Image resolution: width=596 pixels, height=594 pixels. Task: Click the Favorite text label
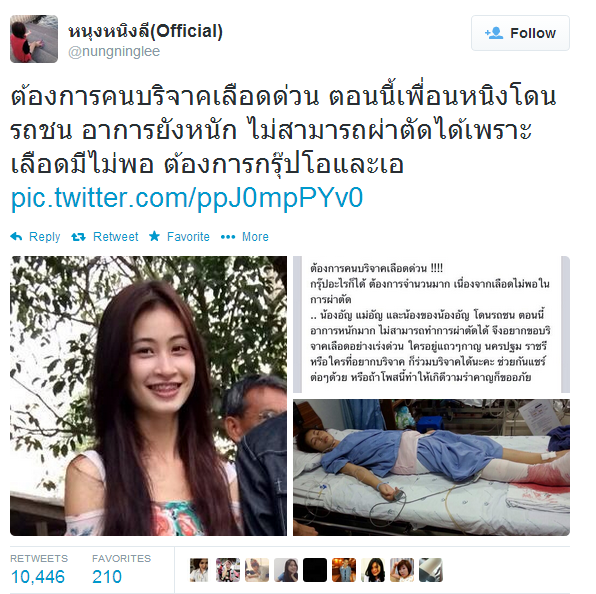click(x=188, y=237)
